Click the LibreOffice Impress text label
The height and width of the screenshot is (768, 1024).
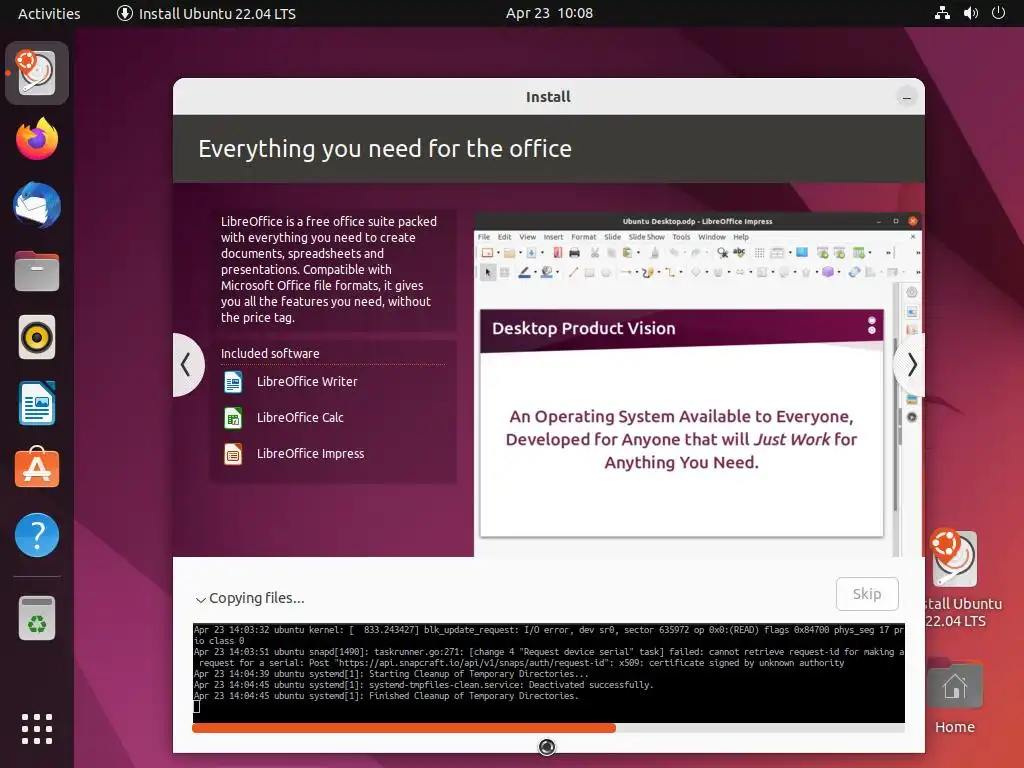point(310,453)
